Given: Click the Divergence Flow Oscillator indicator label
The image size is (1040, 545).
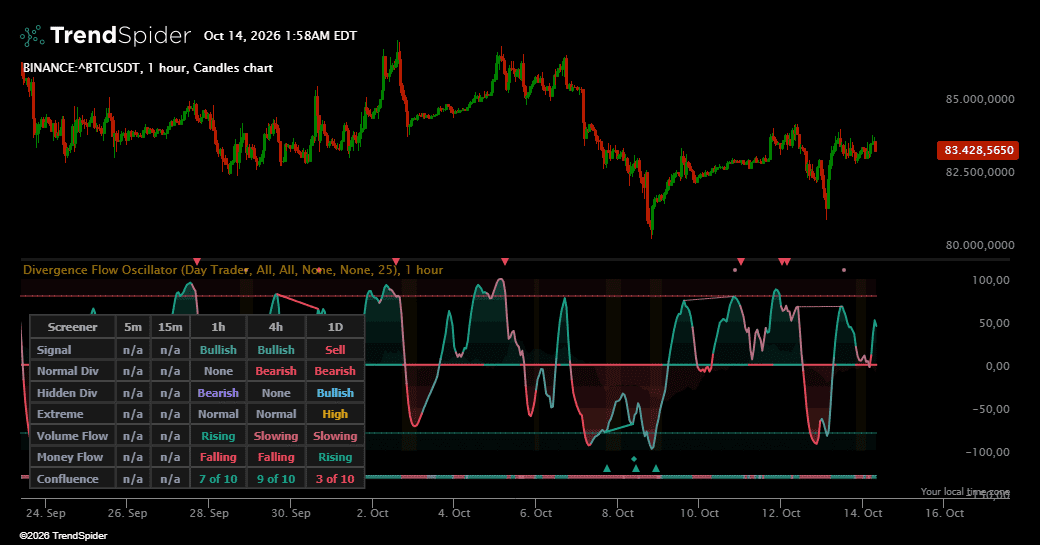Looking at the screenshot, I should pos(233,270).
